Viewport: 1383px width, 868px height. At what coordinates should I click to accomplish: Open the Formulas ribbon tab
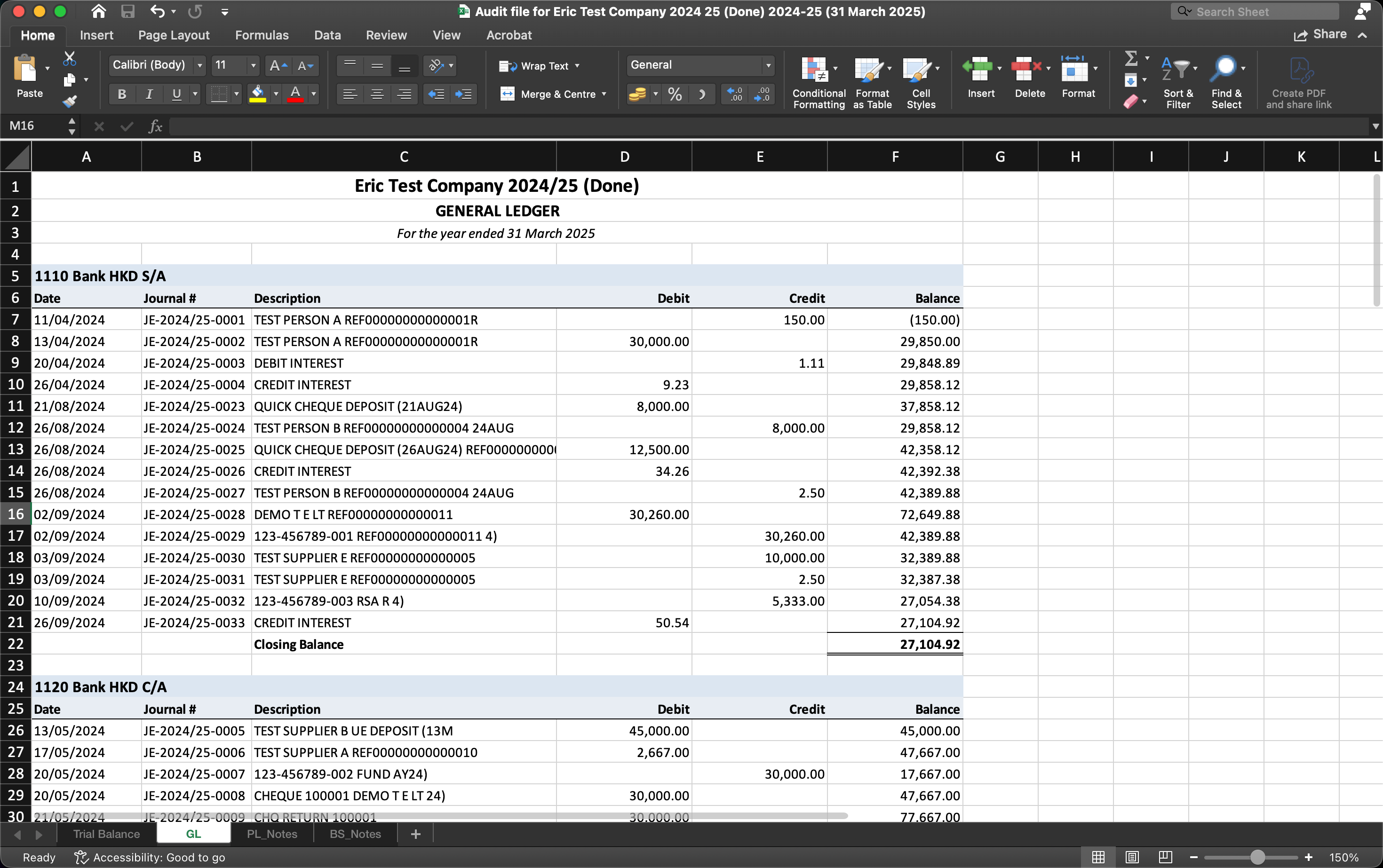point(262,35)
